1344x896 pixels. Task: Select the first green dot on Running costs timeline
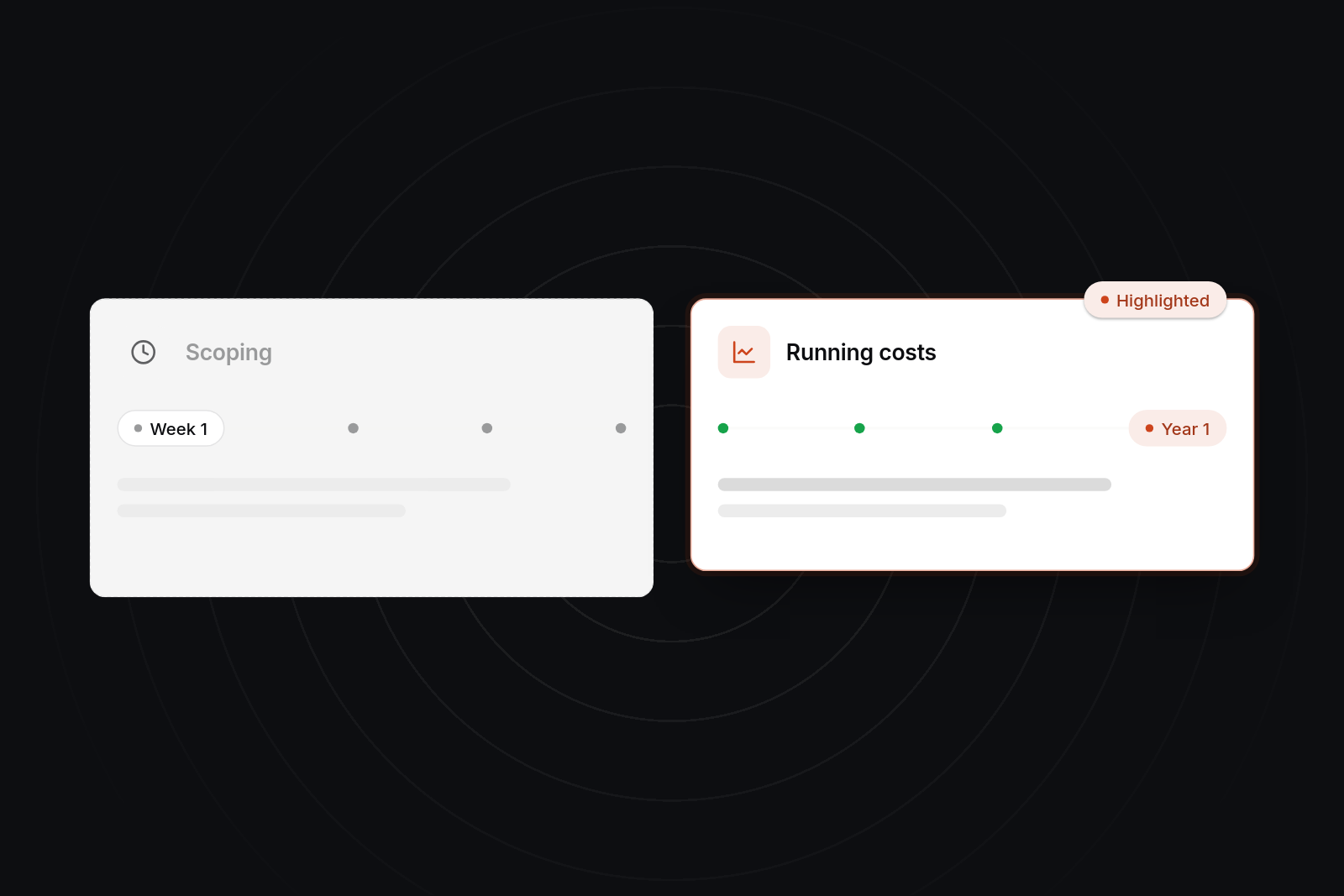point(723,428)
